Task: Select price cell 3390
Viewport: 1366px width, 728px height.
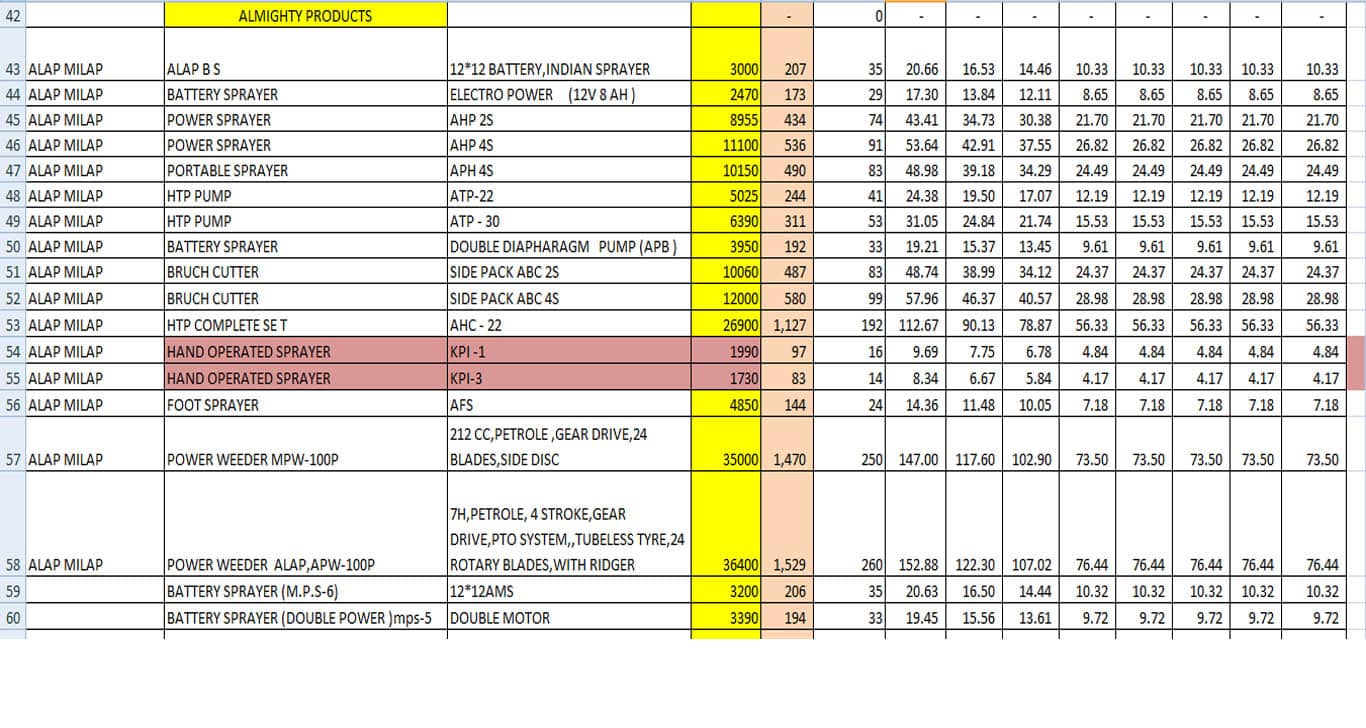Action: coord(726,618)
